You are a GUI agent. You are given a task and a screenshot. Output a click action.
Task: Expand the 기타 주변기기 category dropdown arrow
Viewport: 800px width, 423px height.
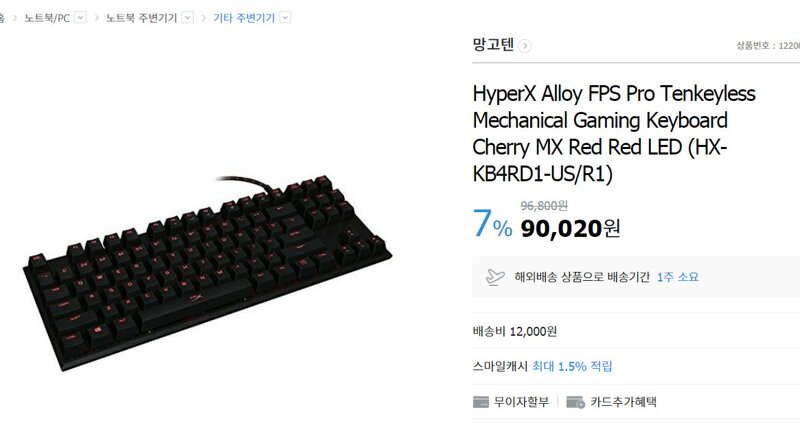(286, 18)
